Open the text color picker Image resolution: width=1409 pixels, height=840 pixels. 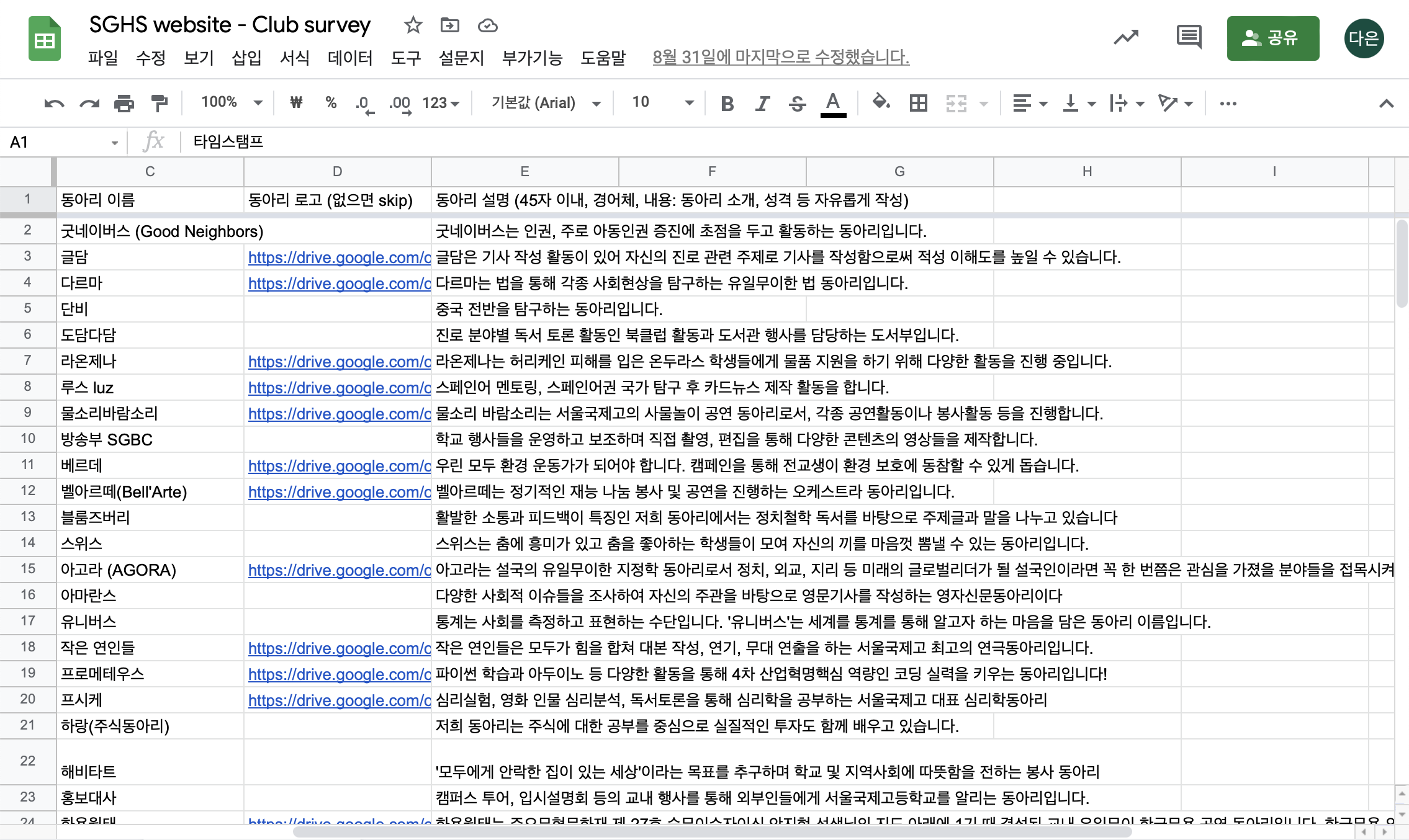click(833, 104)
